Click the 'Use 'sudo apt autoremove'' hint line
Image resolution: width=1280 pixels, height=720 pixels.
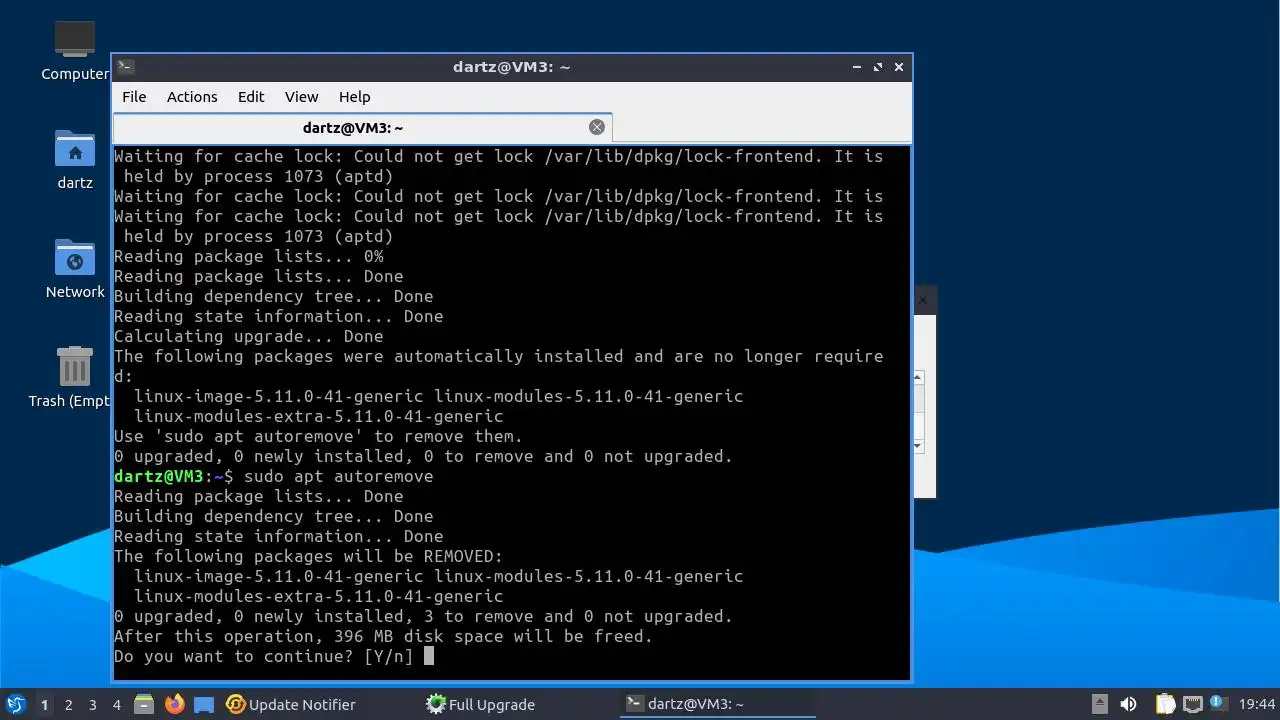click(318, 436)
